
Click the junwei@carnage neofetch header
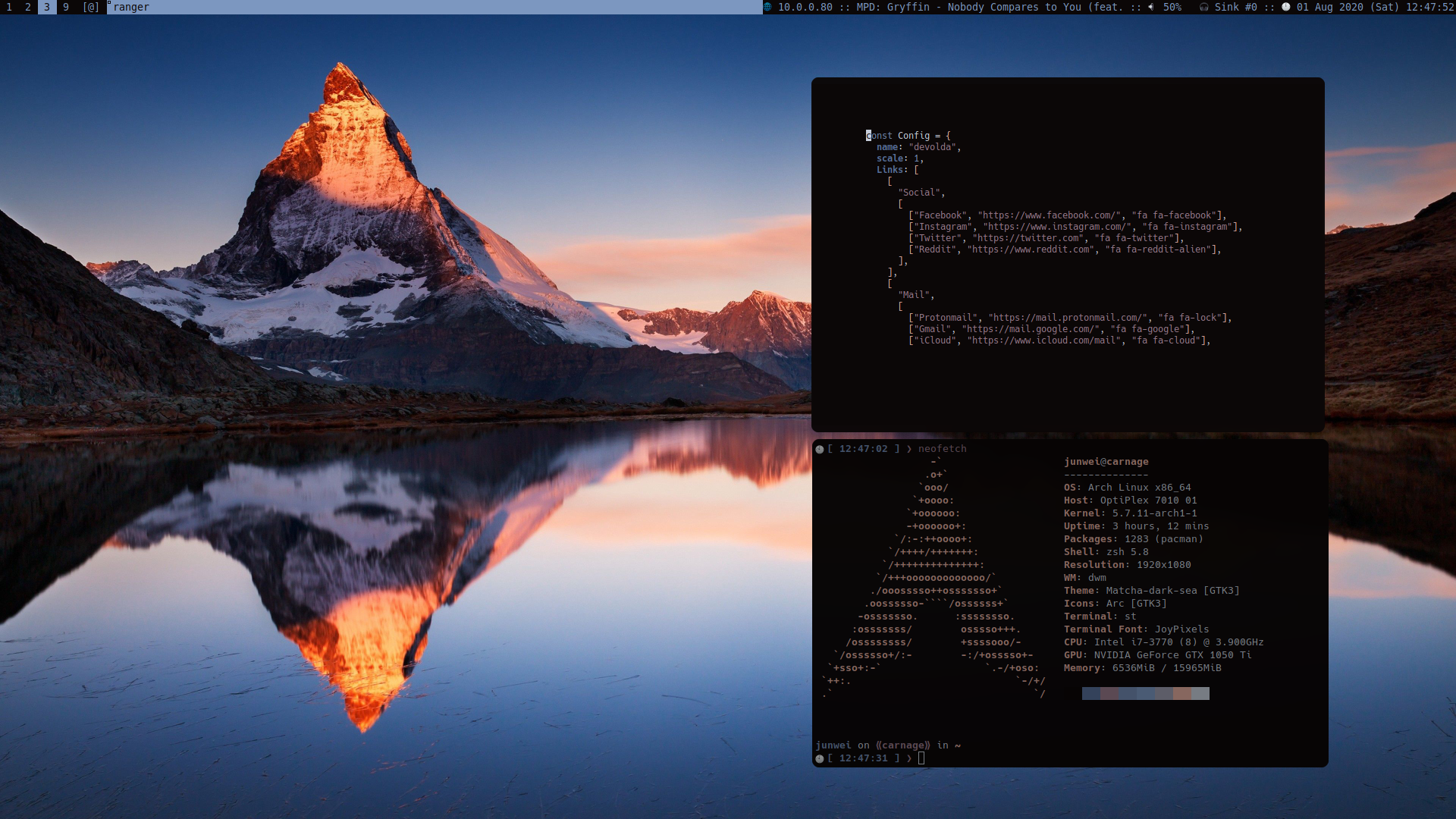pyautogui.click(x=1106, y=462)
